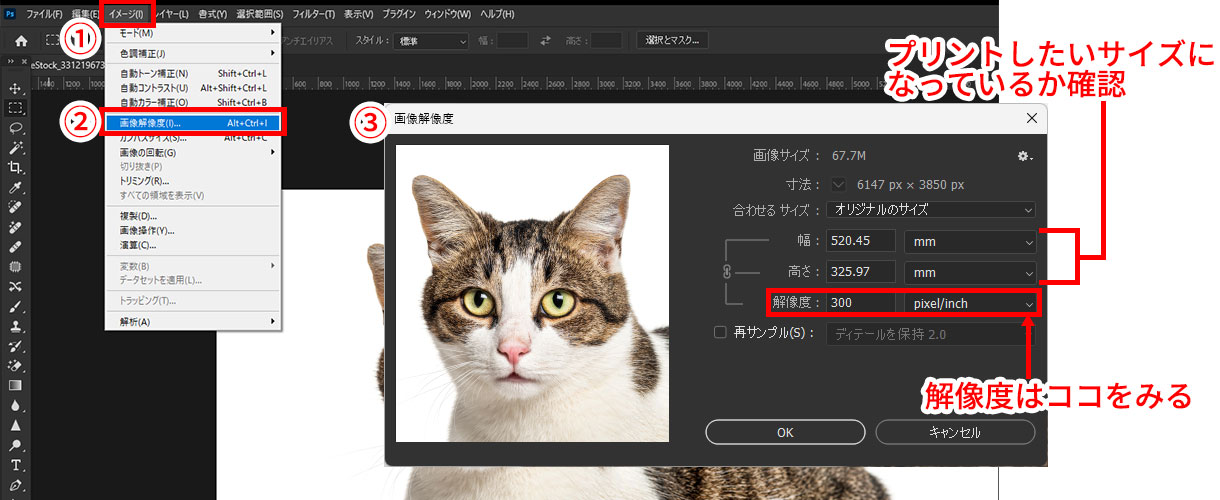Choose 自動トーン補正(N) from menu
This screenshot has height=500, width=1220.
194,74
